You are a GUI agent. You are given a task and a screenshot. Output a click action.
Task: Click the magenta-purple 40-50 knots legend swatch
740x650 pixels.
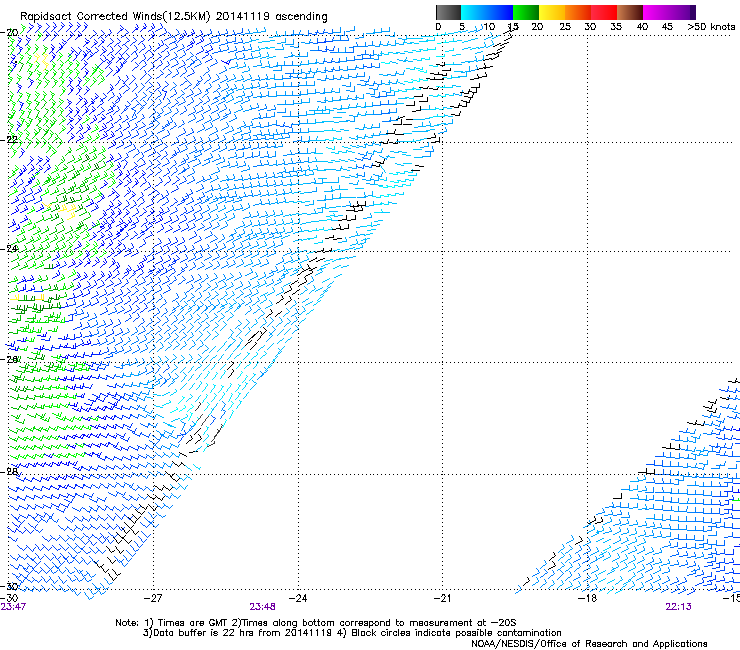click(x=669, y=12)
